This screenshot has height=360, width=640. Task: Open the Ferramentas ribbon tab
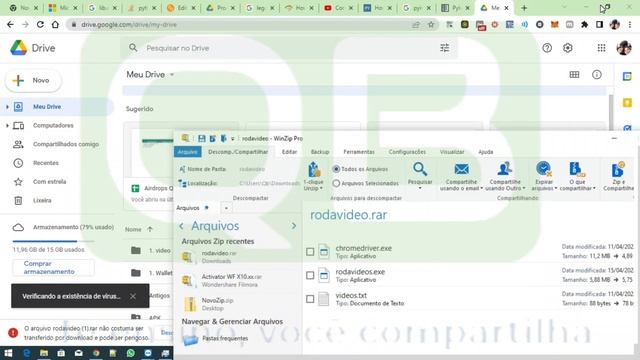click(359, 152)
